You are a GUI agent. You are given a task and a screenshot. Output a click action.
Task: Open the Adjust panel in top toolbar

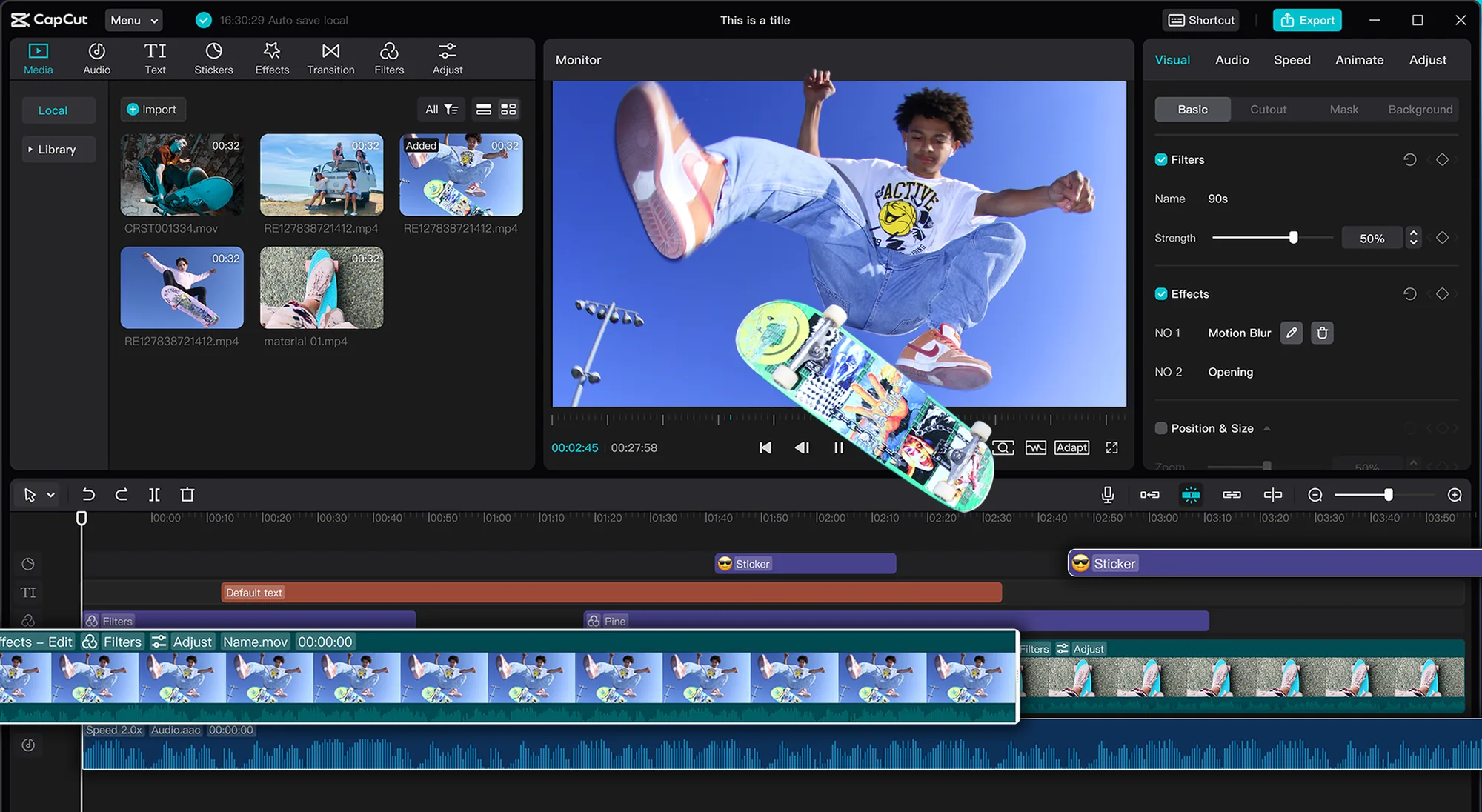448,59
